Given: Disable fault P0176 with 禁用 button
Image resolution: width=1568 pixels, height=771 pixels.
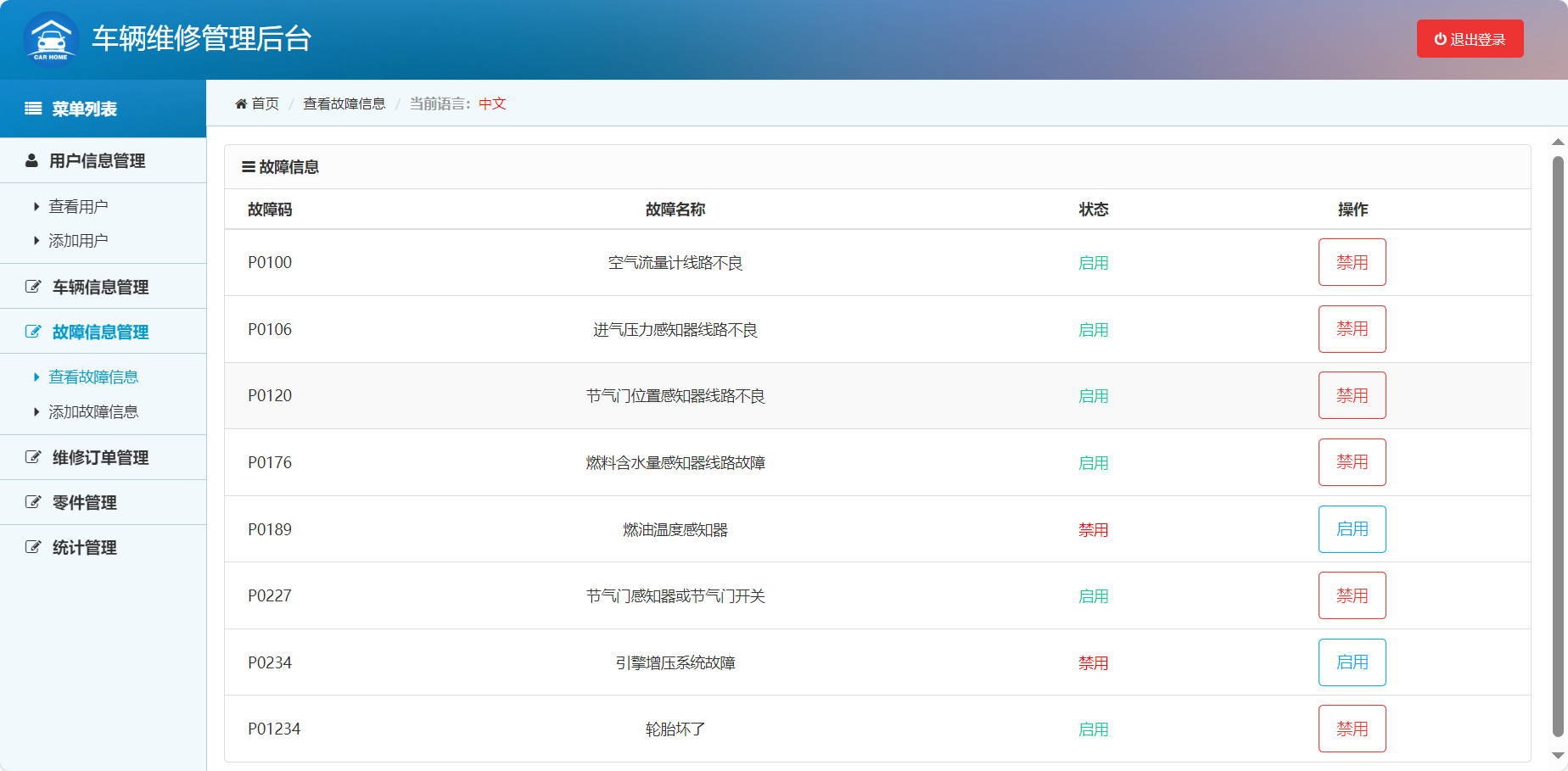Looking at the screenshot, I should (x=1352, y=462).
